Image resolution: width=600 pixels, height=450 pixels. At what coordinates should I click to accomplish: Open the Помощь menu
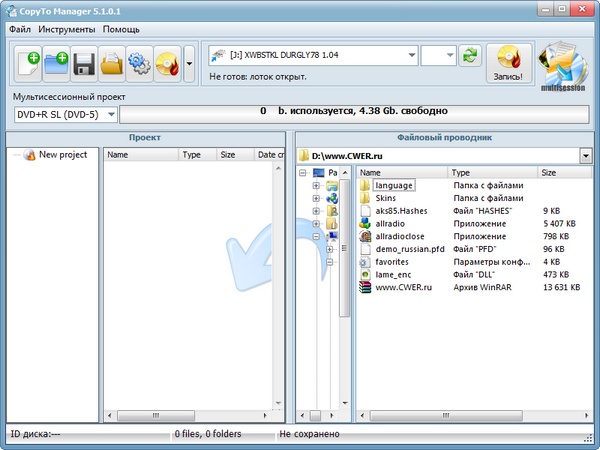[122, 29]
